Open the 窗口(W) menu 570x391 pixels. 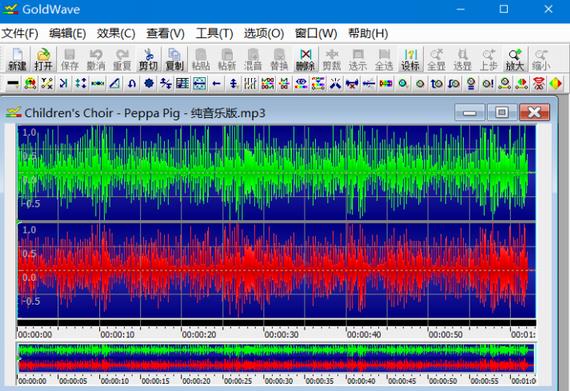pyautogui.click(x=316, y=33)
